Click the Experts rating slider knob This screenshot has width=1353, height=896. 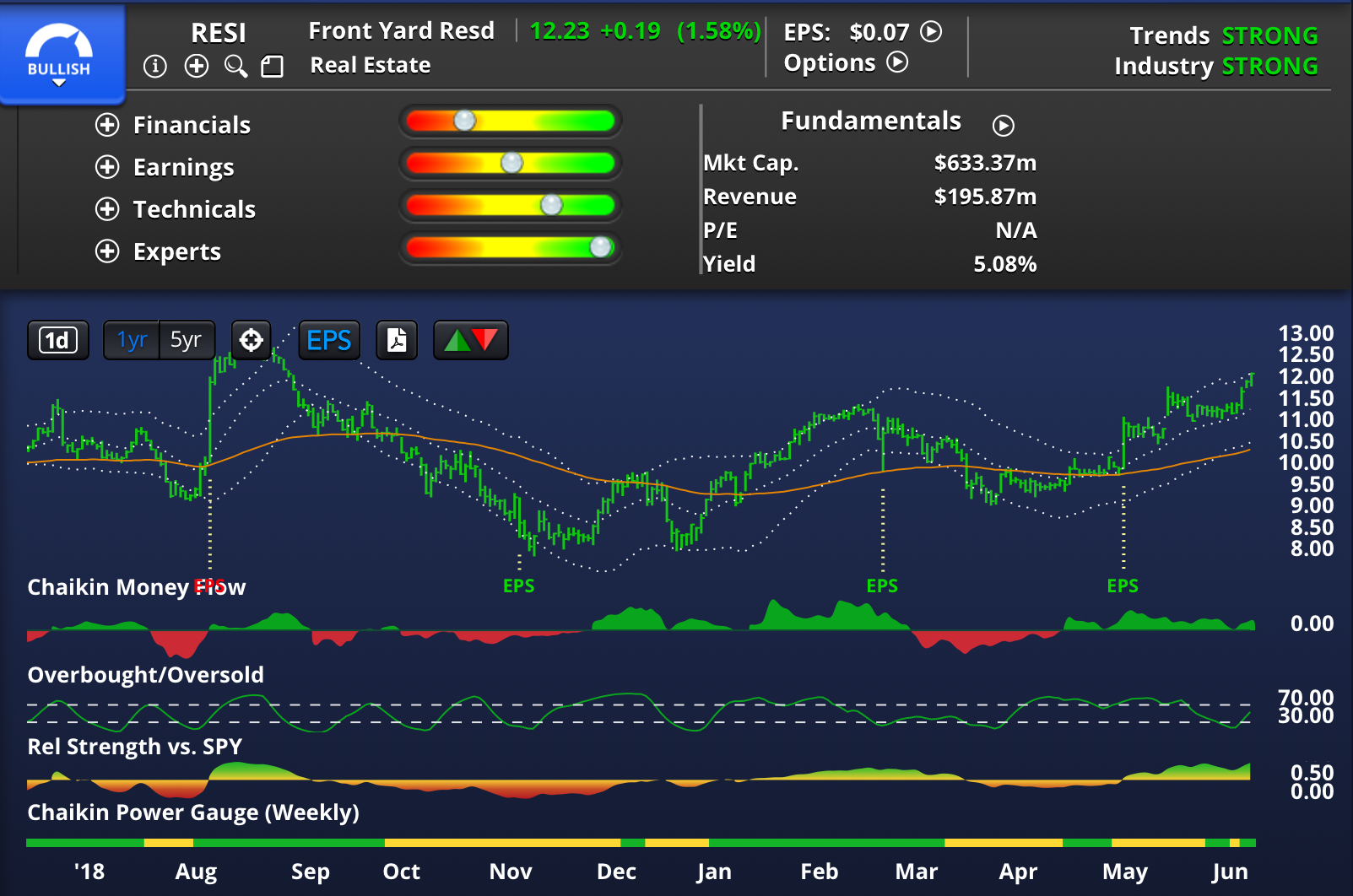coord(600,247)
